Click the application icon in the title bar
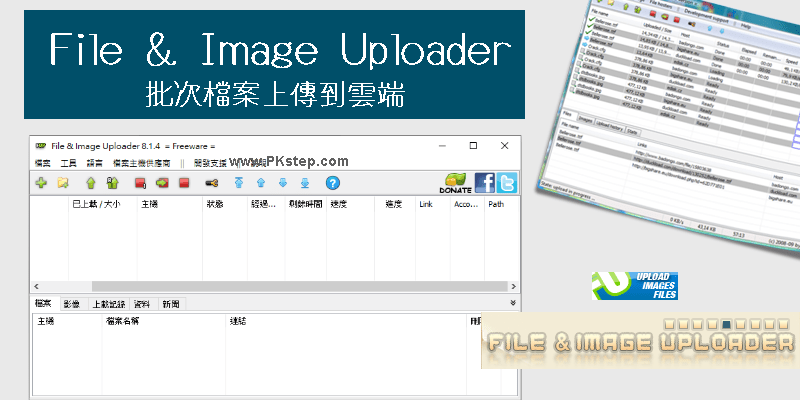The width and height of the screenshot is (800, 400). click(x=41, y=146)
